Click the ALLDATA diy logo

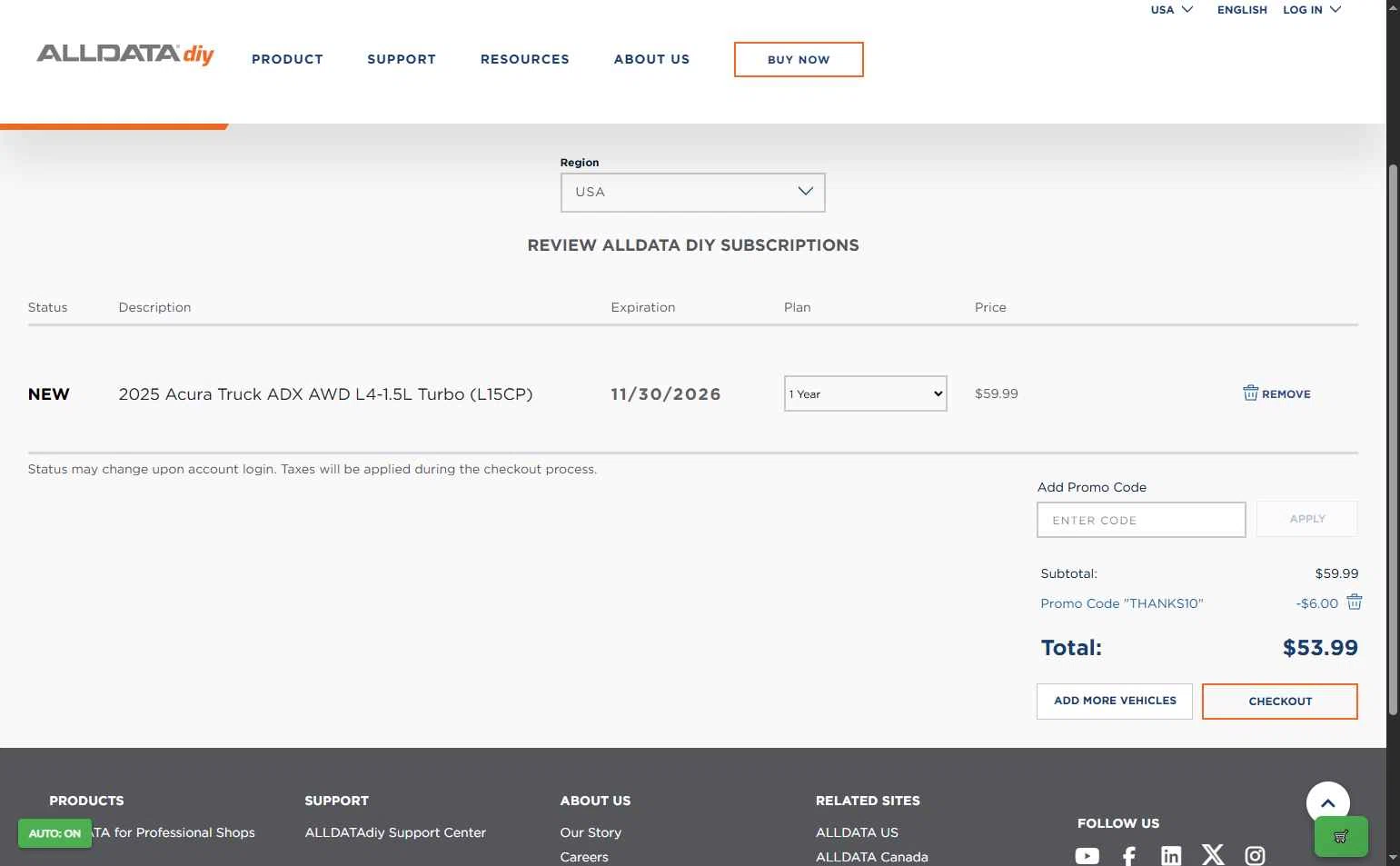[x=125, y=55]
